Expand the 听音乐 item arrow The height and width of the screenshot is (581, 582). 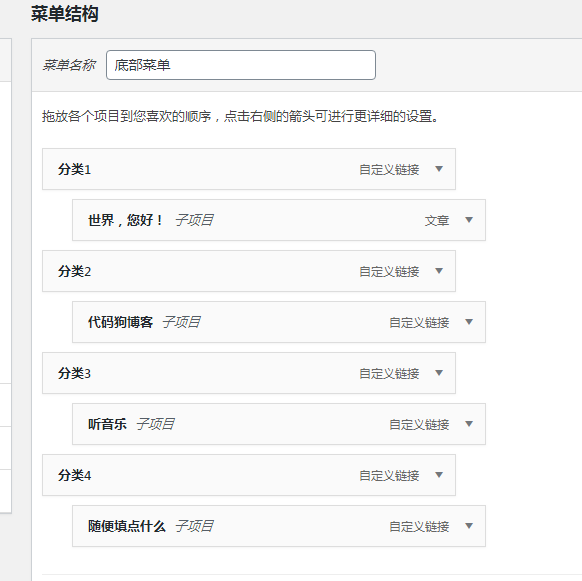(469, 424)
